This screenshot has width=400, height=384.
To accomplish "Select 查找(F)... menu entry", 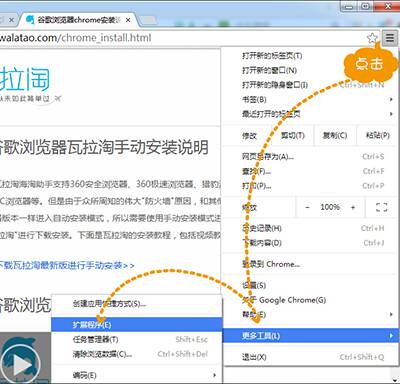I will (x=310, y=171).
